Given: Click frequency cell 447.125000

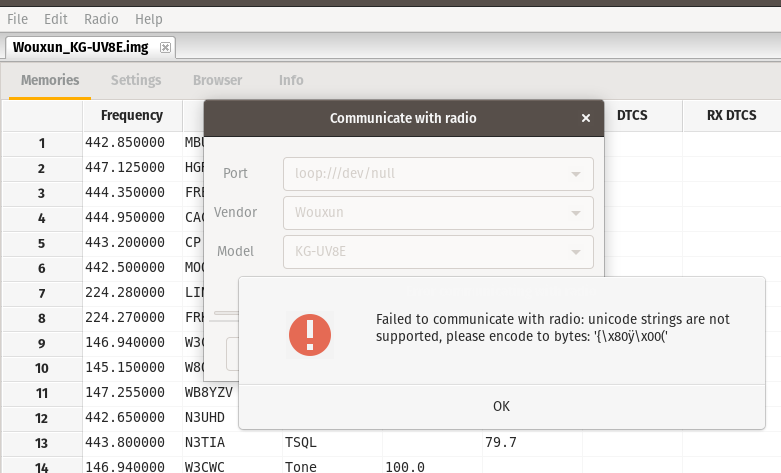Looking at the screenshot, I should pos(132,168).
